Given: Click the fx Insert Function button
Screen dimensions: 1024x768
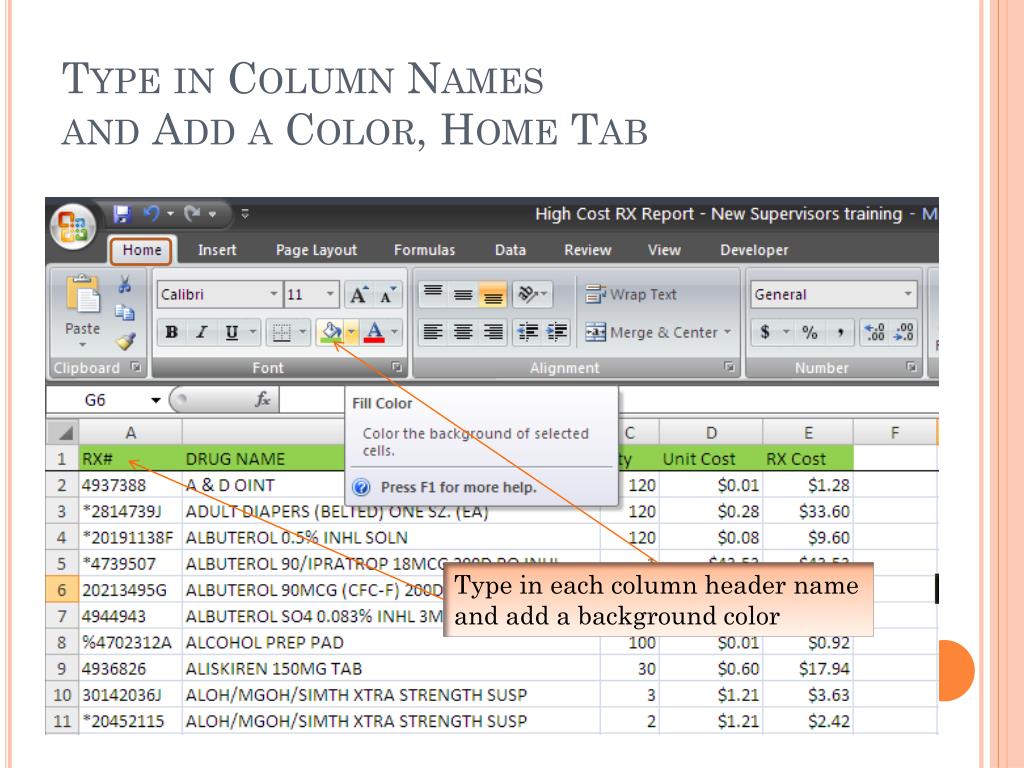Looking at the screenshot, I should click(263, 399).
